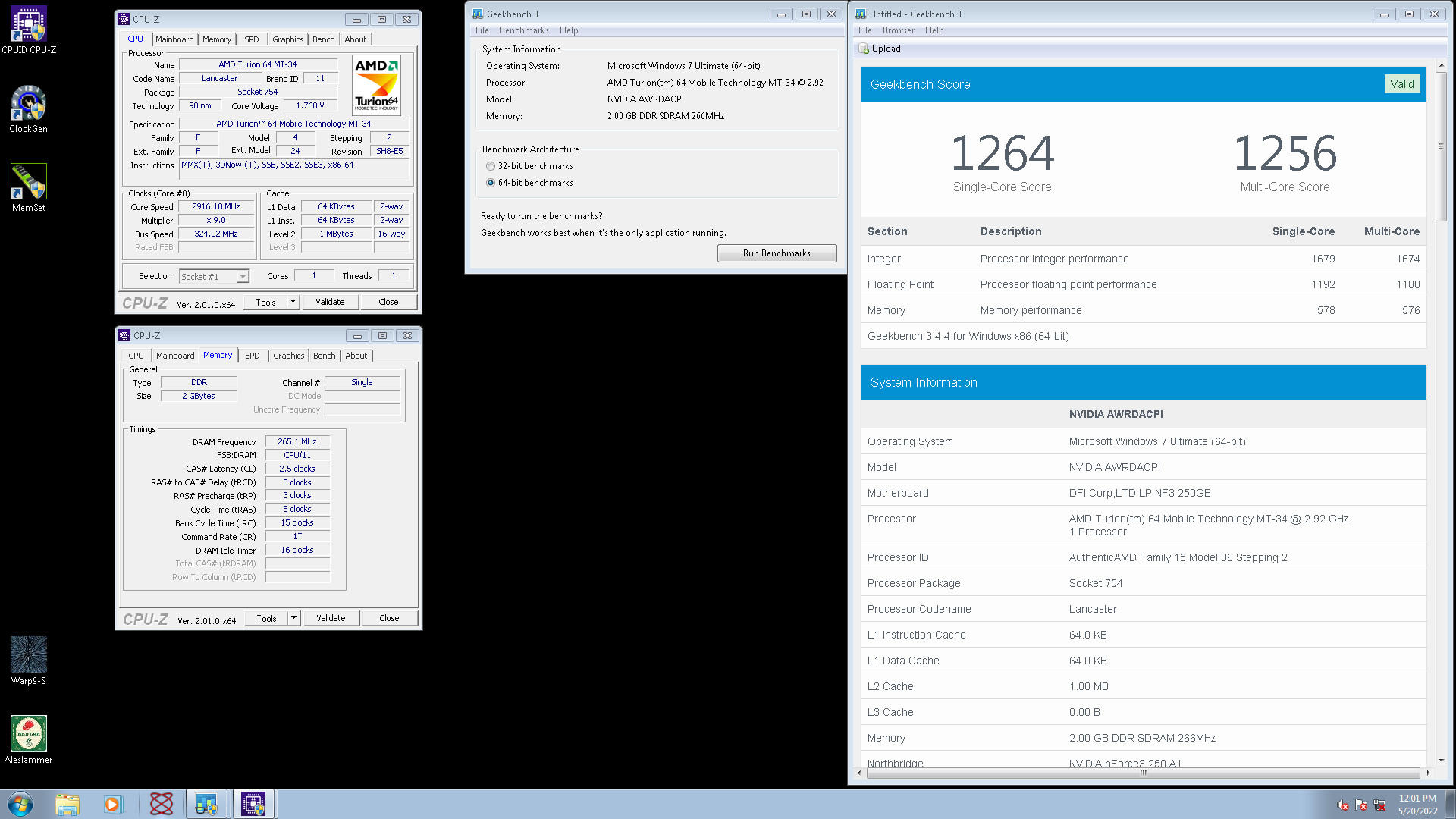Switch to Memory tab in top CPU-Z
Image resolution: width=1456 pixels, height=819 pixels.
(x=217, y=39)
